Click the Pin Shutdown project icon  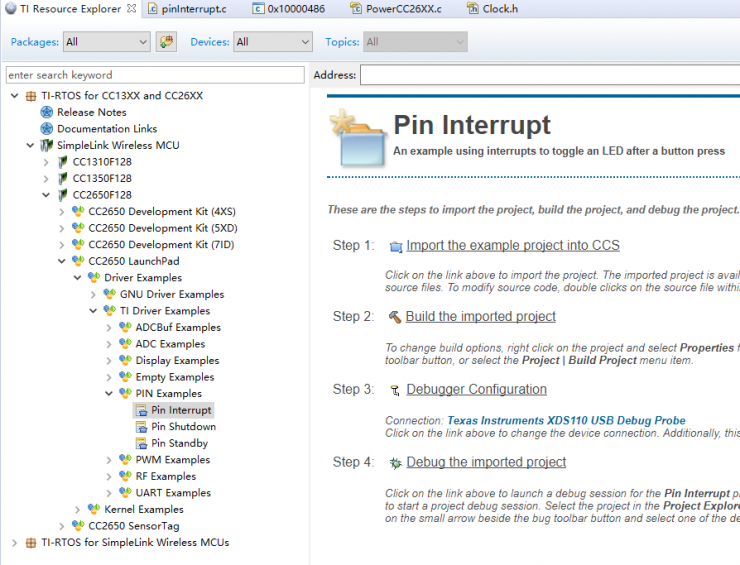tap(142, 427)
